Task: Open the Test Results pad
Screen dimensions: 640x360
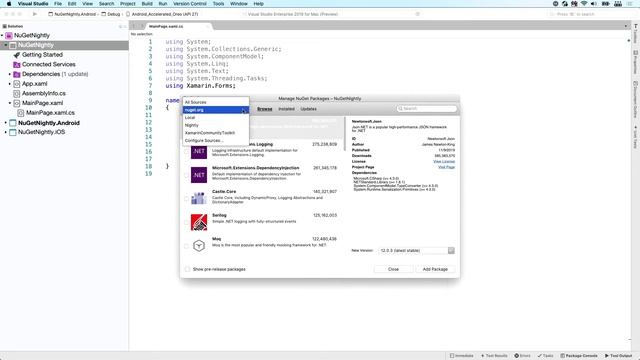Action: pos(494,356)
